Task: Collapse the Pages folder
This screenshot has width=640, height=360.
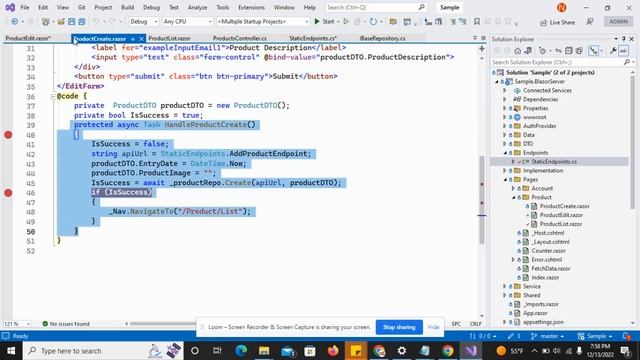Action: (505, 180)
